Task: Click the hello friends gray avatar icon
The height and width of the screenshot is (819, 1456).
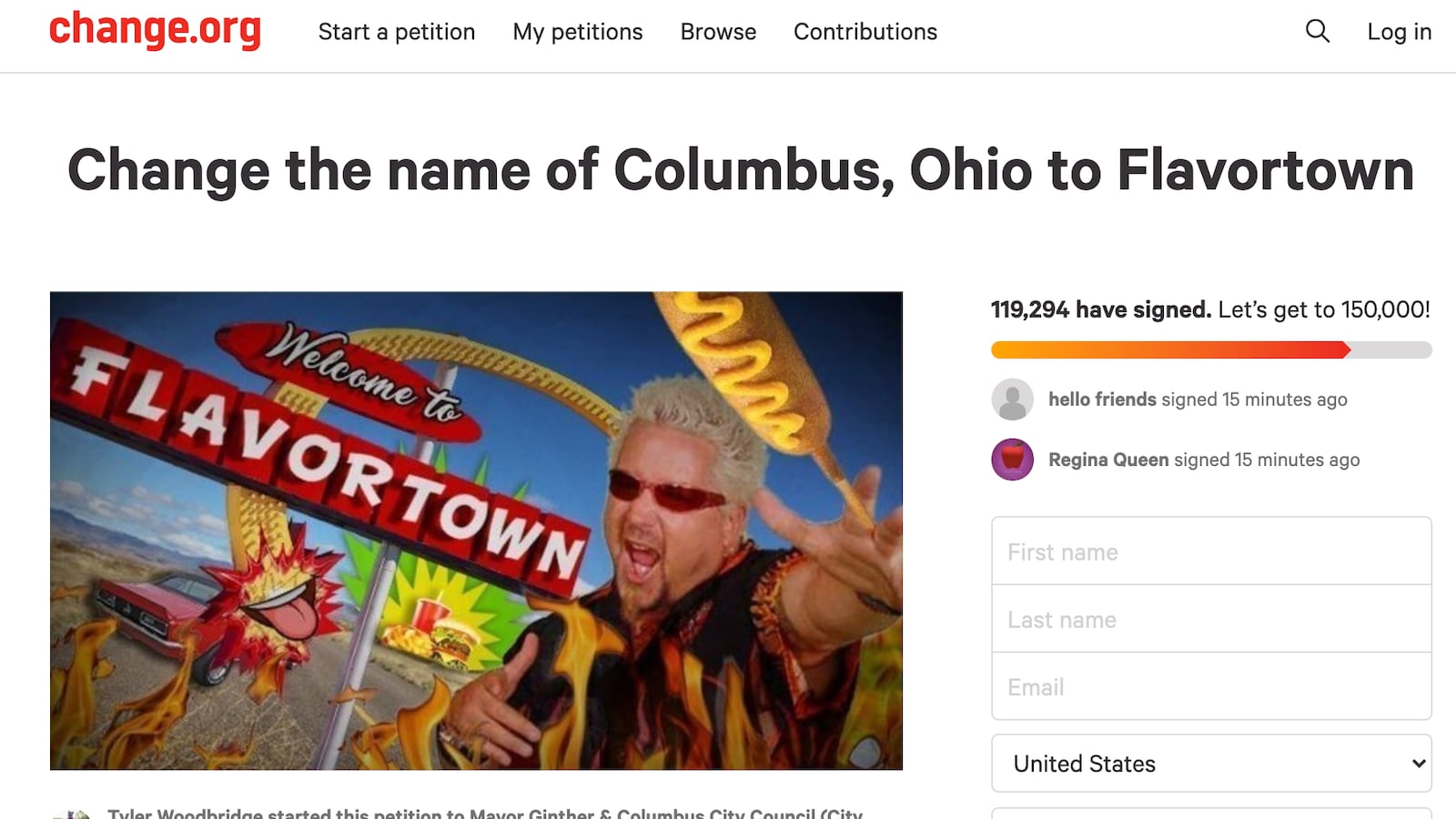Action: pyautogui.click(x=1012, y=399)
